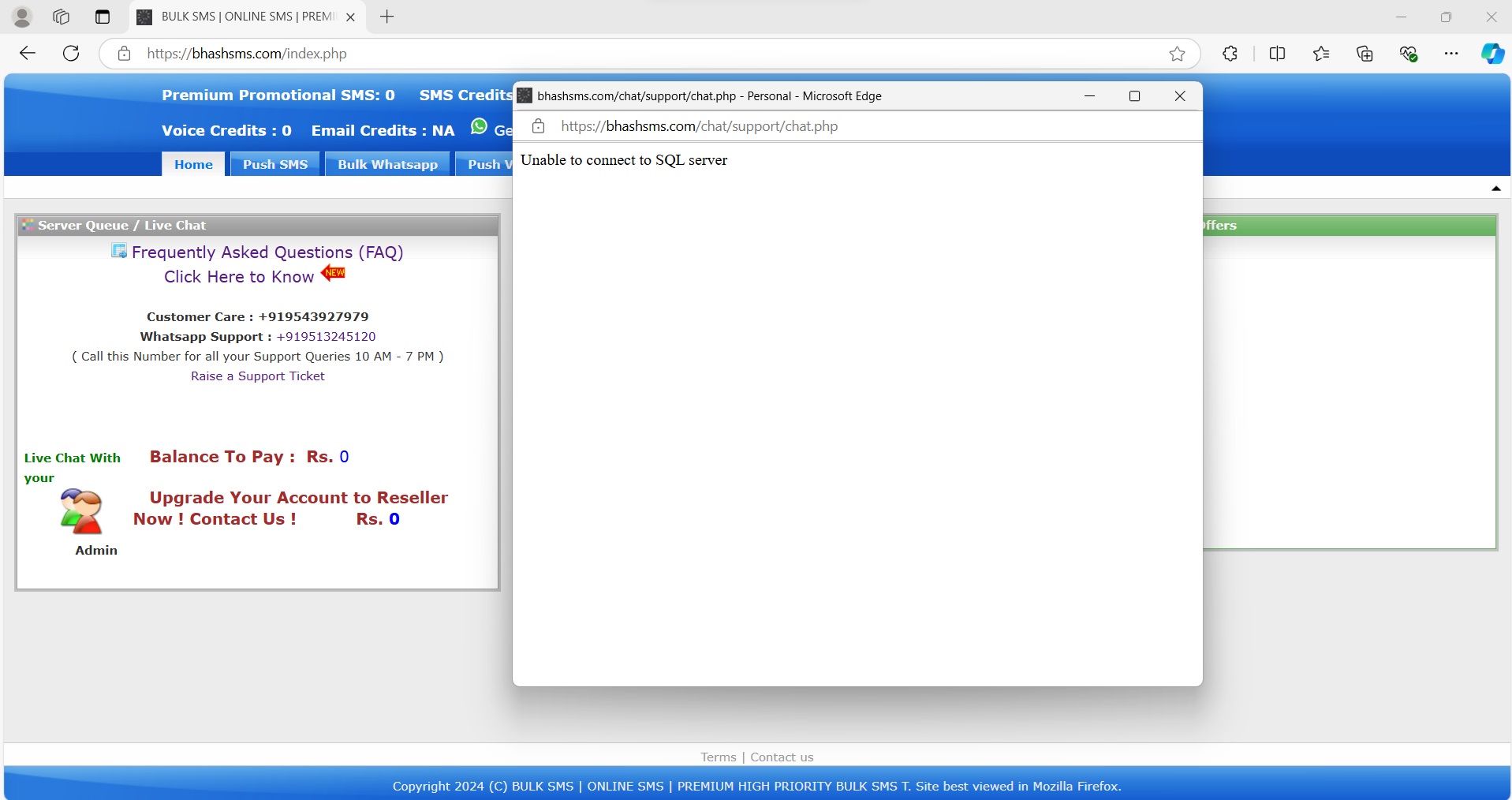This screenshot has height=800, width=1512.
Task: Go back using the back arrow
Action: click(x=28, y=54)
